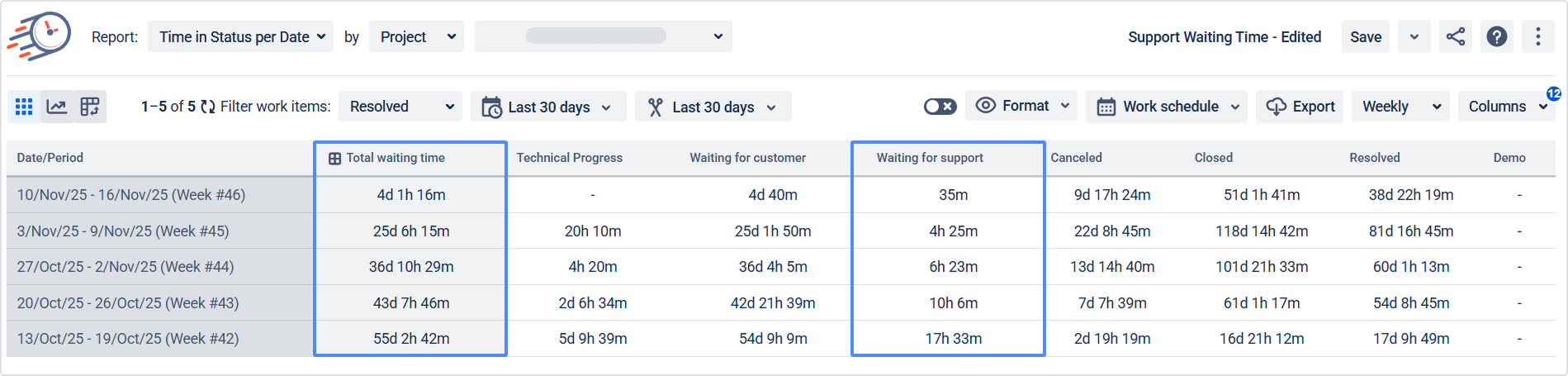The height and width of the screenshot is (376, 1568).
Task: Click the Resolved column header
Action: tap(1374, 158)
